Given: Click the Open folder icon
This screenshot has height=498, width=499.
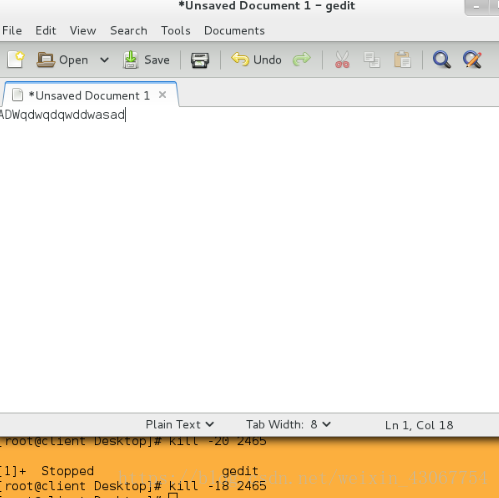Looking at the screenshot, I should click(x=45, y=60).
